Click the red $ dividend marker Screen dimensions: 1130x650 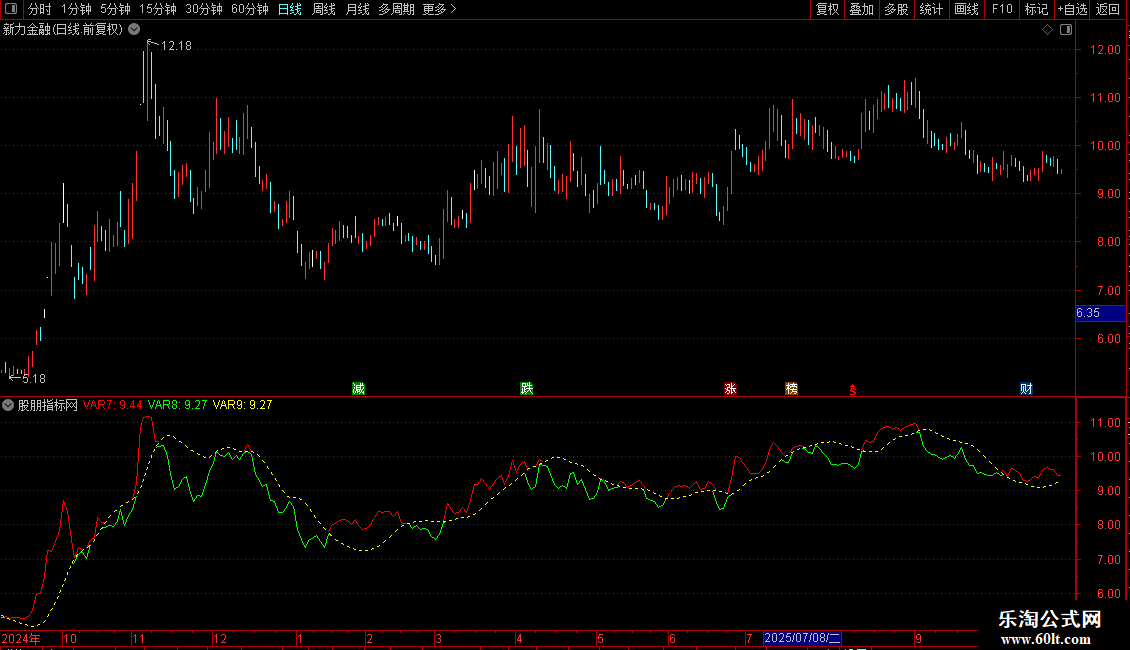pyautogui.click(x=853, y=390)
